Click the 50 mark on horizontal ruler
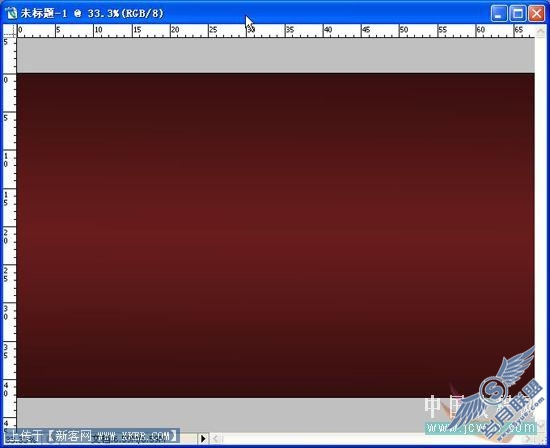This screenshot has height=448, width=550. pos(404,30)
